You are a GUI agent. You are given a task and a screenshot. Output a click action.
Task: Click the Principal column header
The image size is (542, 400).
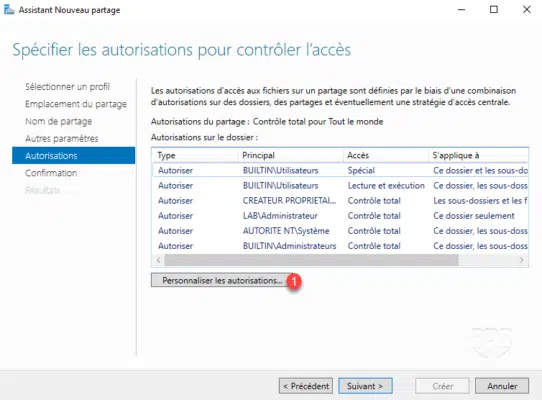click(290, 155)
